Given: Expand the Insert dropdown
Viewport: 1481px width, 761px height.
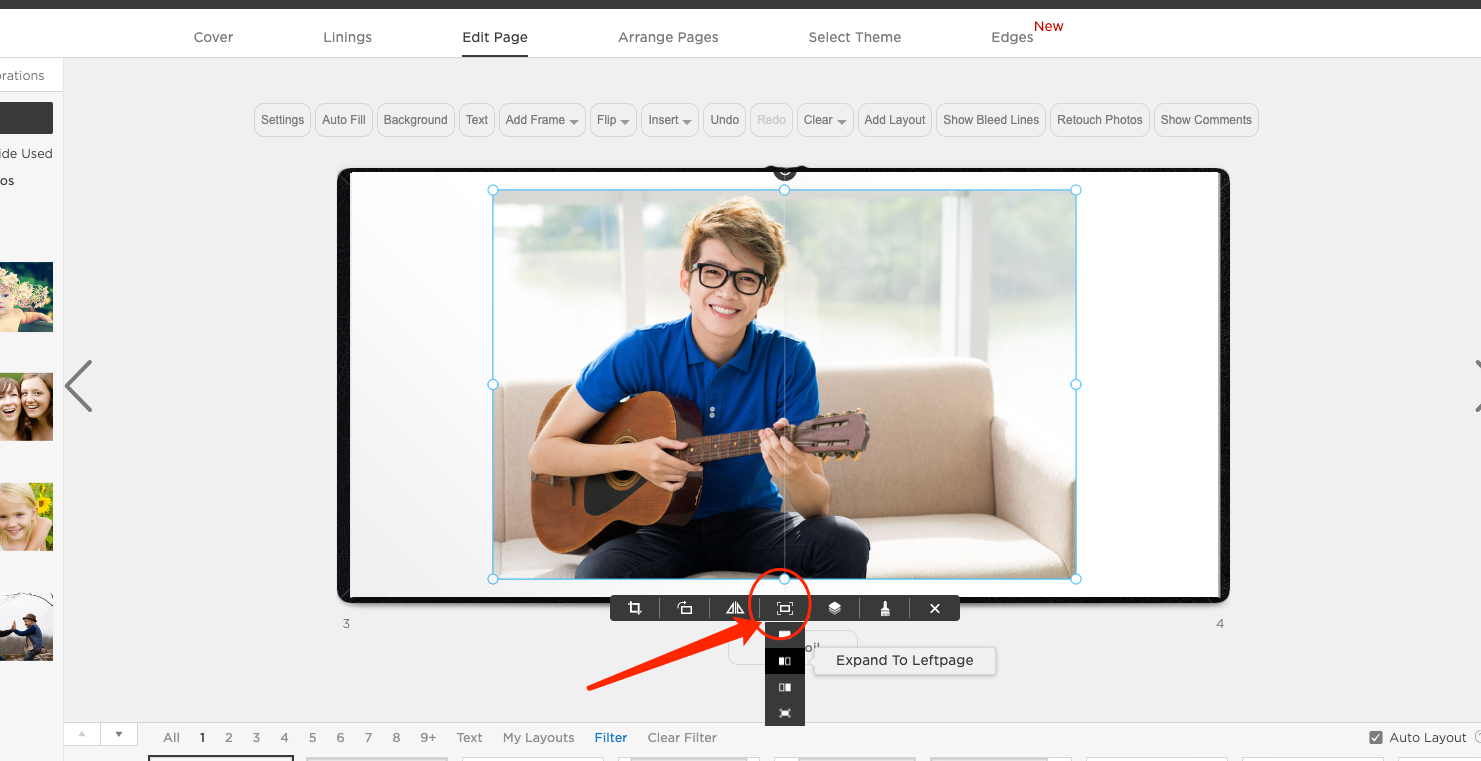Looking at the screenshot, I should coord(670,120).
